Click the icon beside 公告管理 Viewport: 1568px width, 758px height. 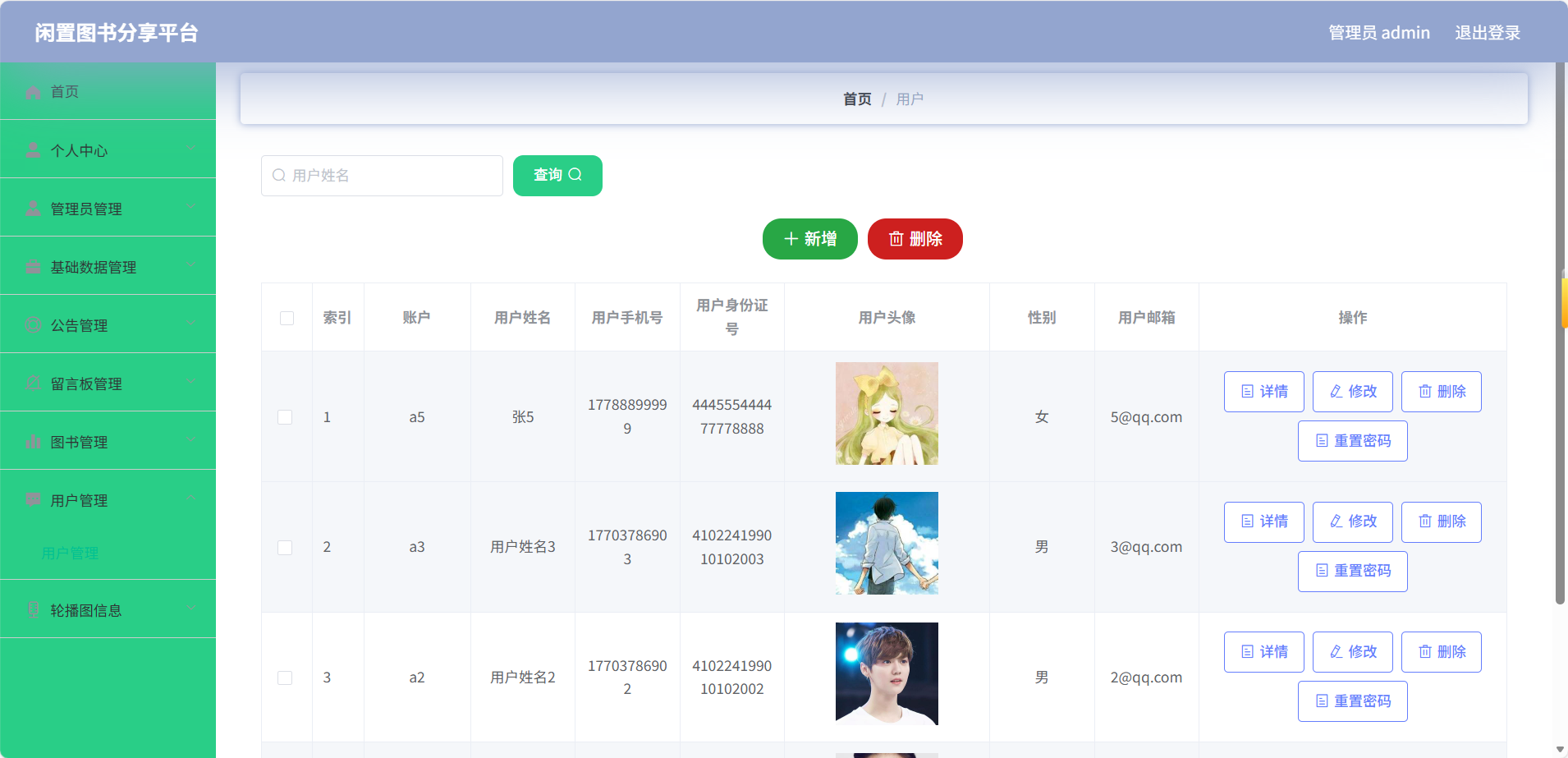33,325
